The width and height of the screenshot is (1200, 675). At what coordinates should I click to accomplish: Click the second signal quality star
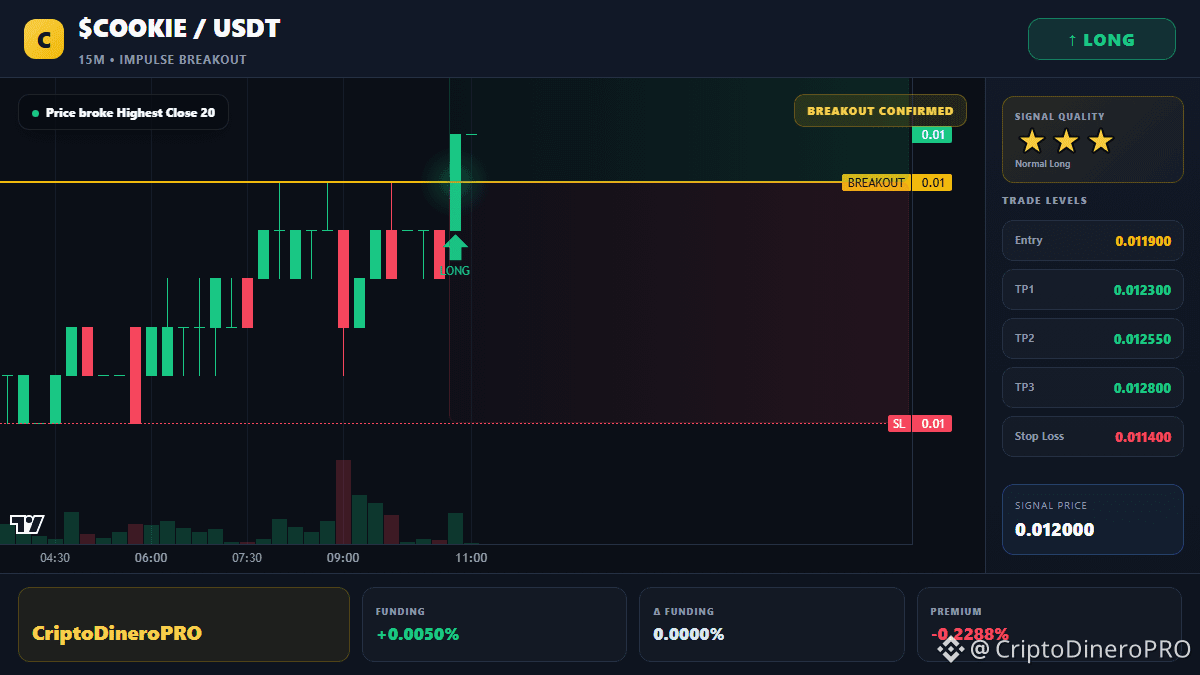point(1066,141)
